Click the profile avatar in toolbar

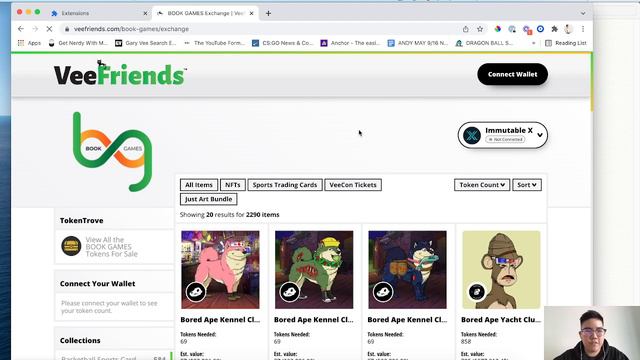click(x=569, y=29)
